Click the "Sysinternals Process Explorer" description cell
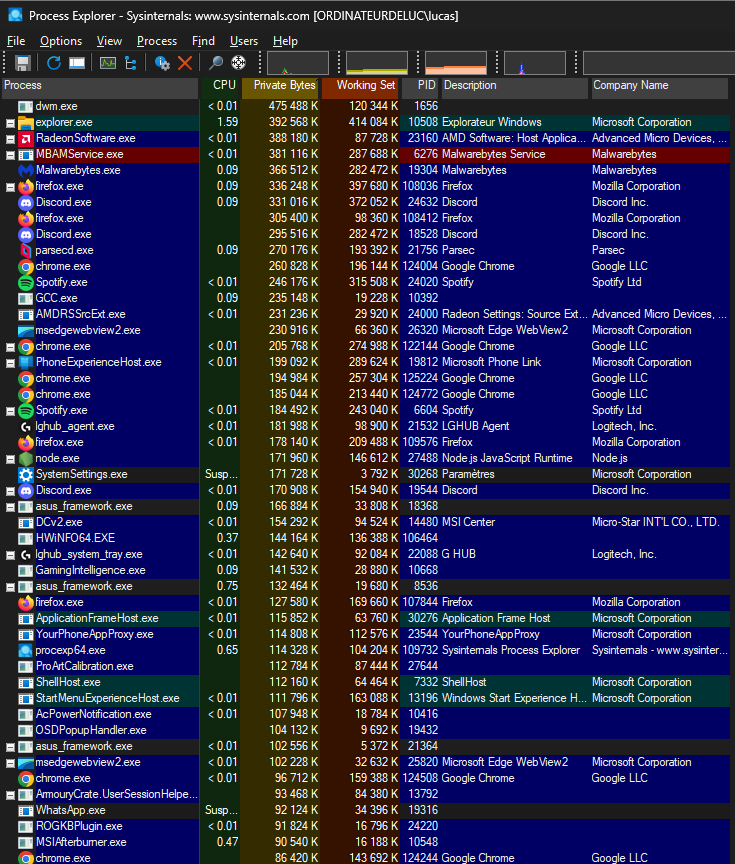 (511, 650)
